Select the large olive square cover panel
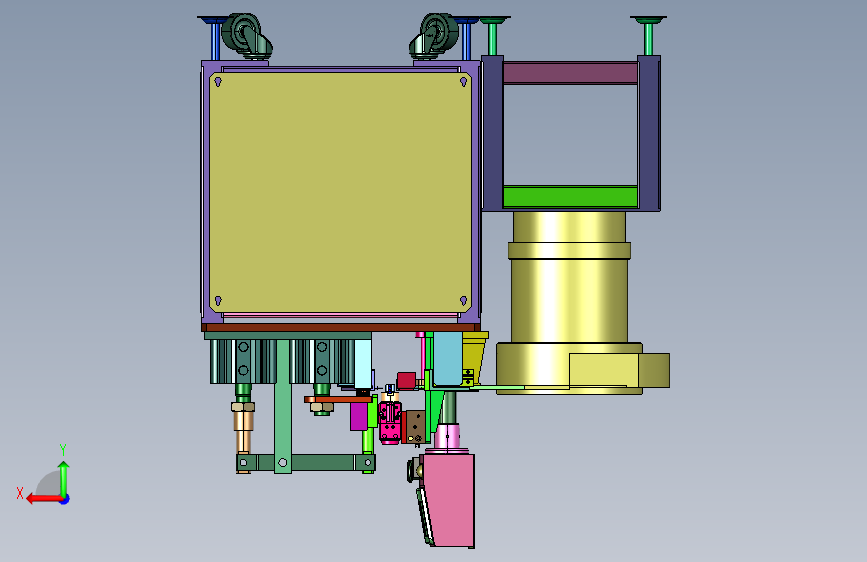 (x=340, y=192)
